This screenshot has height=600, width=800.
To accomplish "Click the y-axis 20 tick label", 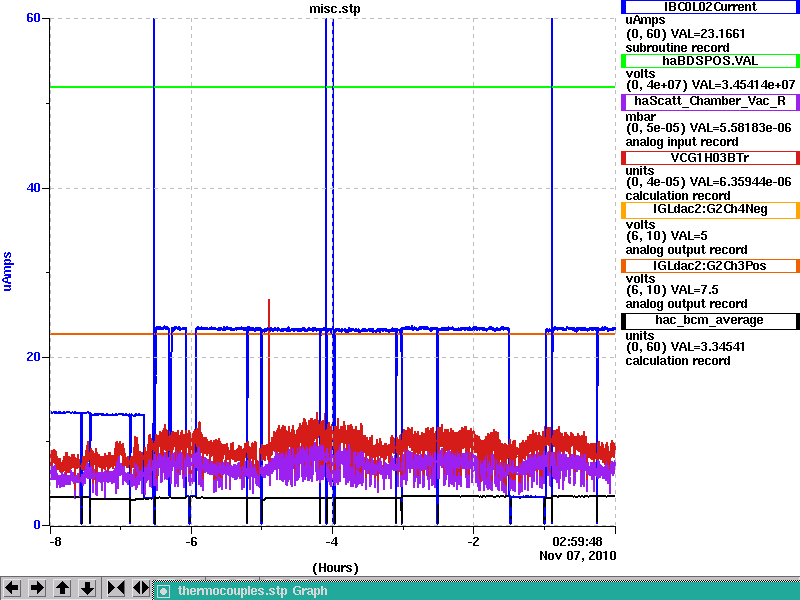I will click(33, 357).
